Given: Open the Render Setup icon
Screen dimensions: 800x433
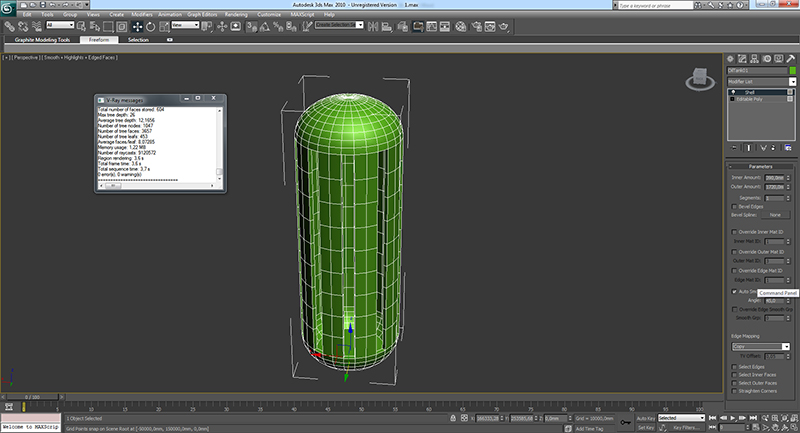Looking at the screenshot, I should pos(477,26).
